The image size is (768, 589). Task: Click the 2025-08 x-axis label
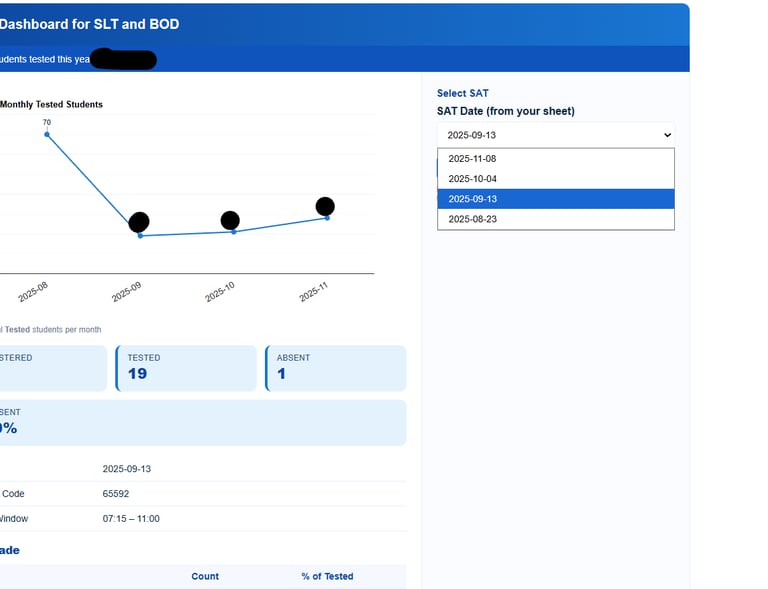(33, 292)
